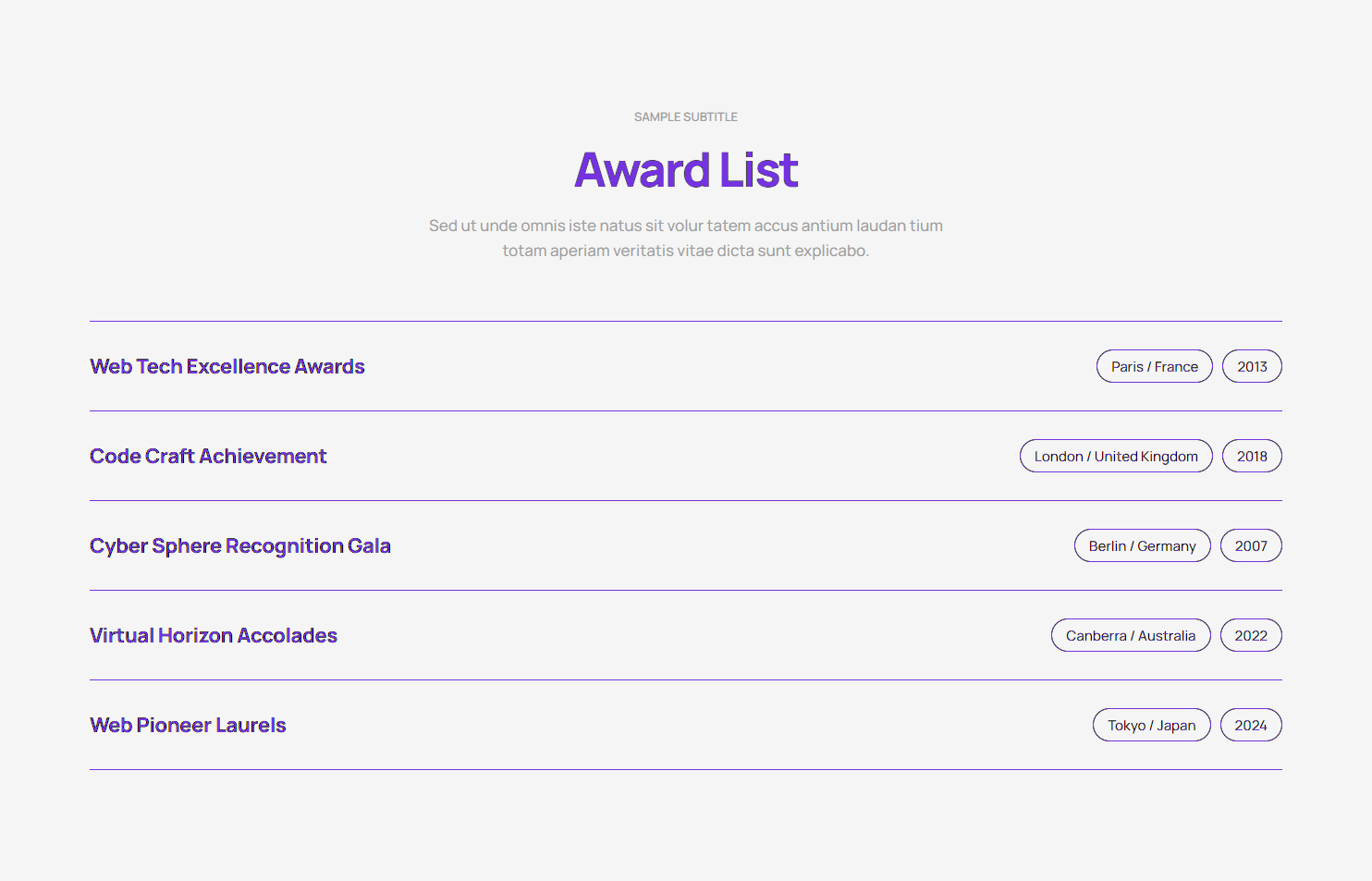
Task: Click the divider line under Web Pioneer Laurels
Action: [686, 769]
